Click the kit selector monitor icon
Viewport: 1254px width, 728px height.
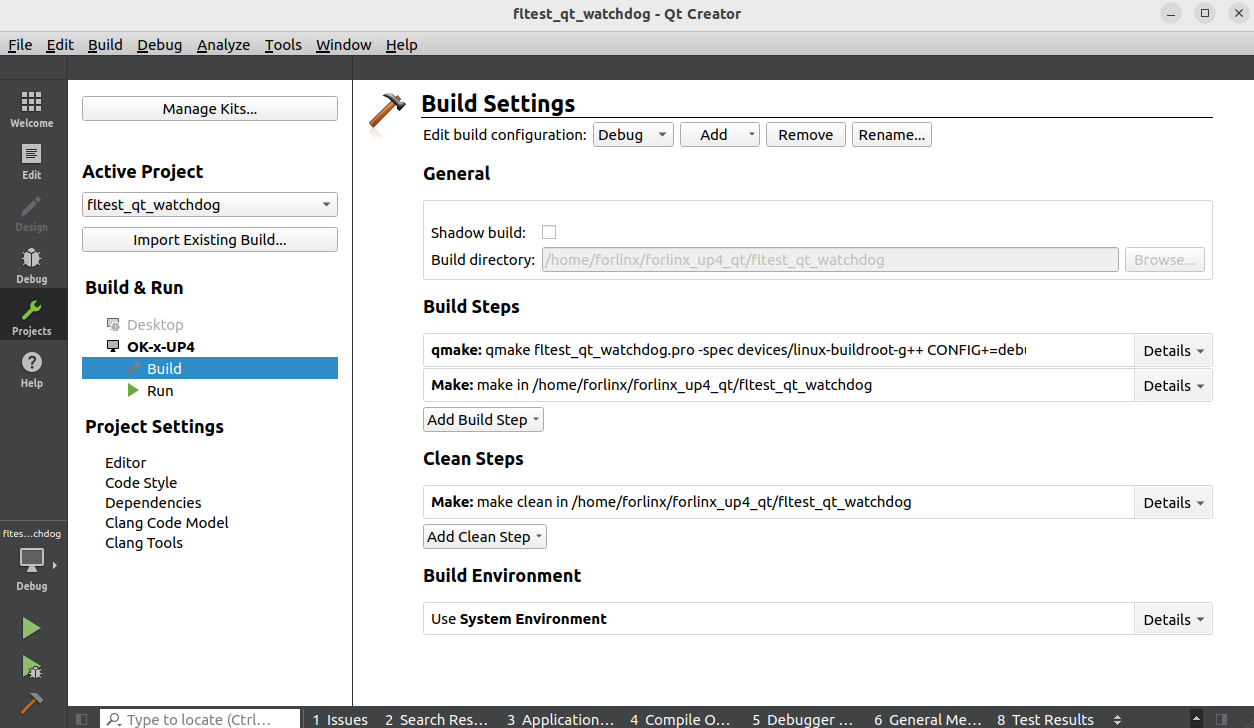(x=32, y=560)
